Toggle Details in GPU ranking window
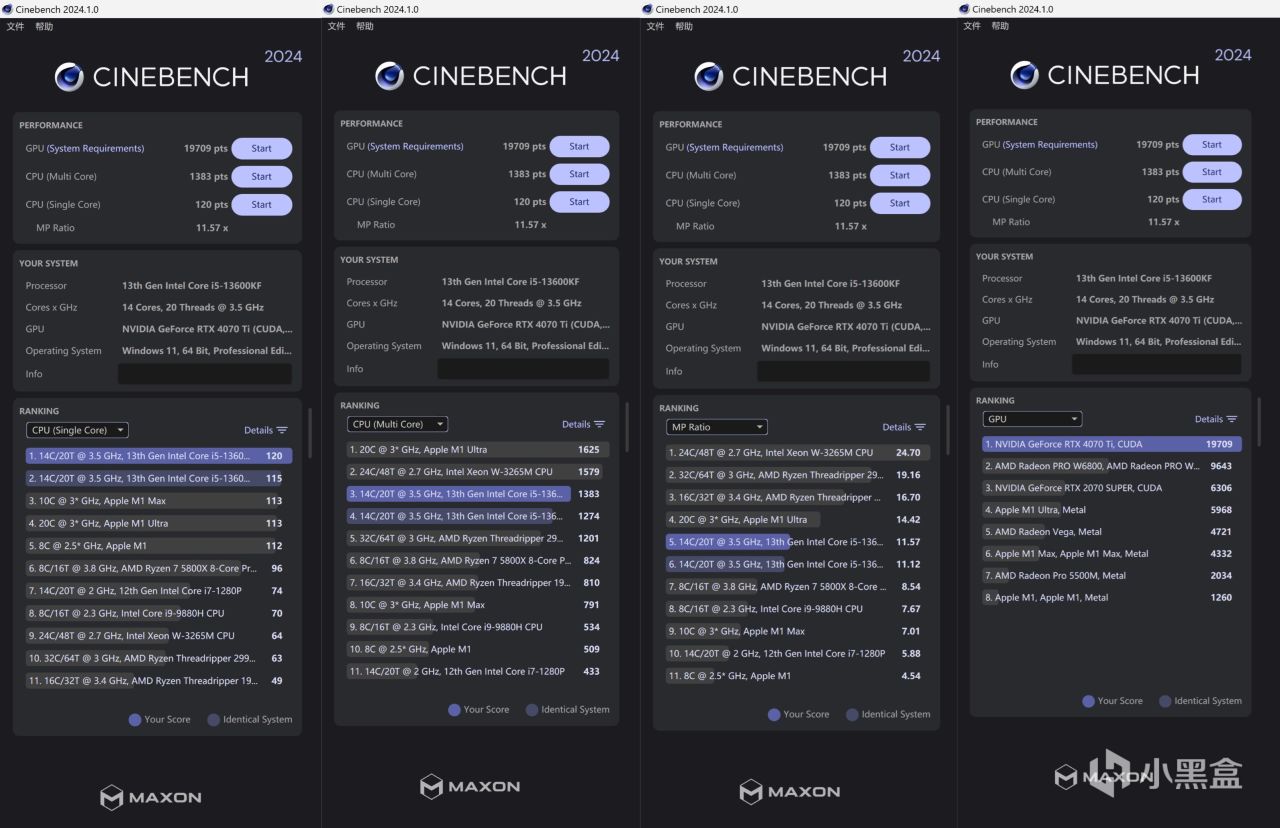Viewport: 1280px width, 828px height. coord(1216,419)
